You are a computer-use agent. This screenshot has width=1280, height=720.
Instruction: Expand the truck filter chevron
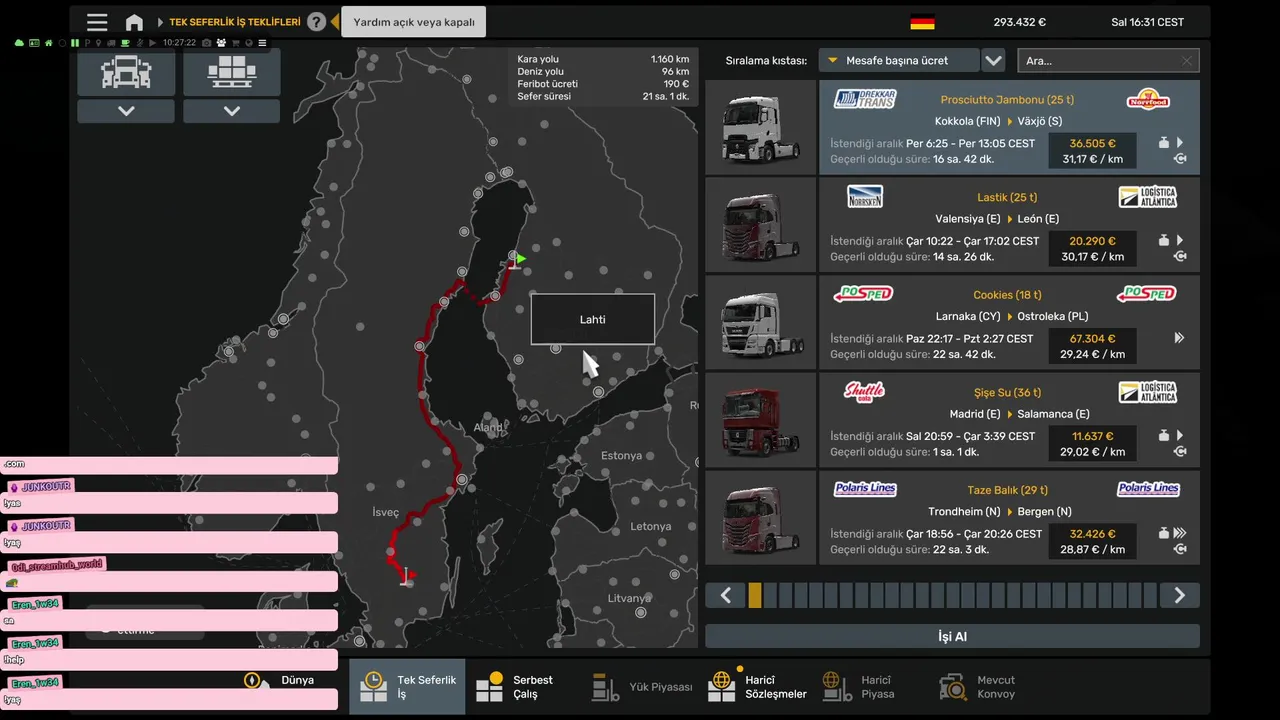pyautogui.click(x=126, y=111)
